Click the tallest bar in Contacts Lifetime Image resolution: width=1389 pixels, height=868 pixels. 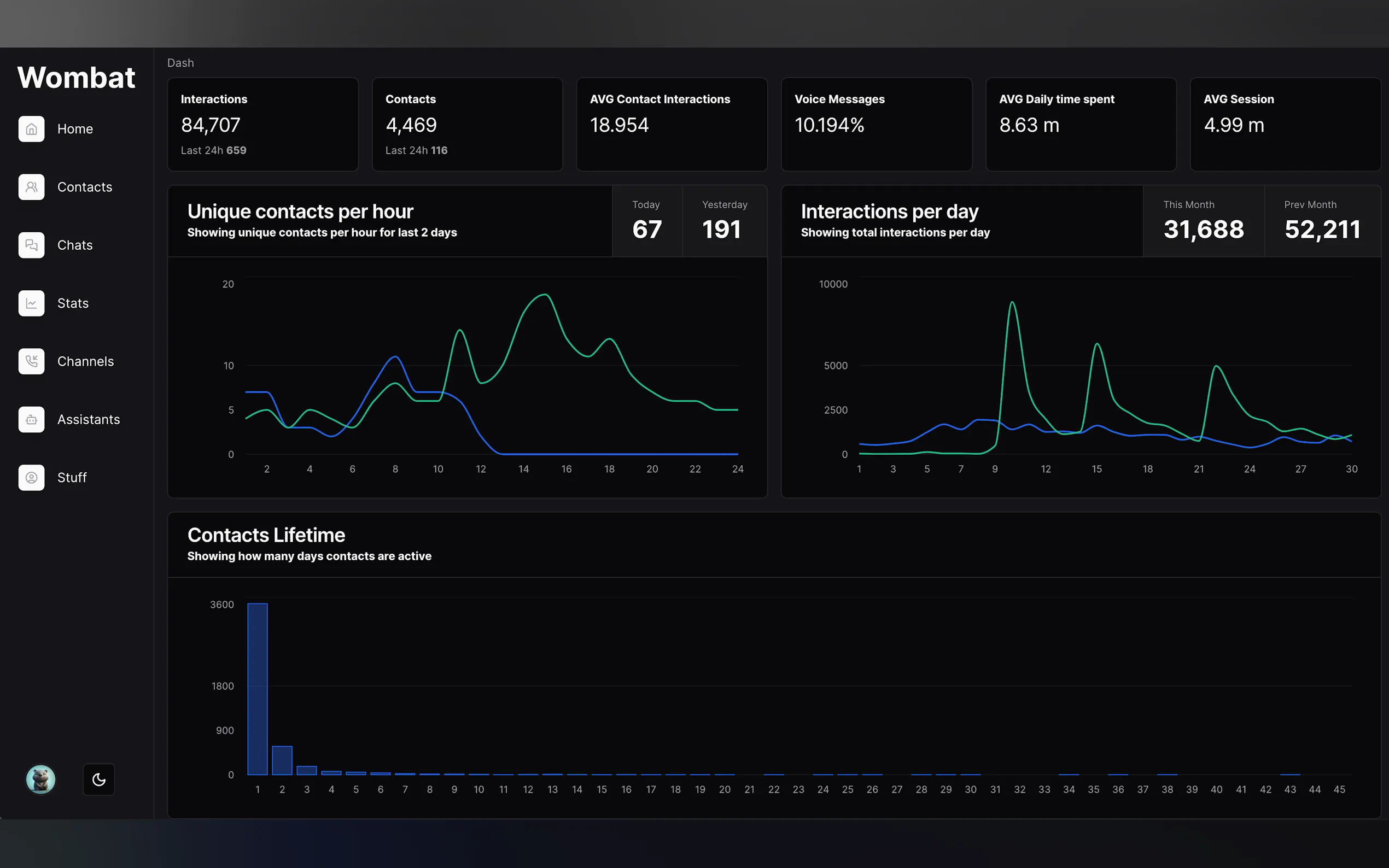(x=257, y=689)
